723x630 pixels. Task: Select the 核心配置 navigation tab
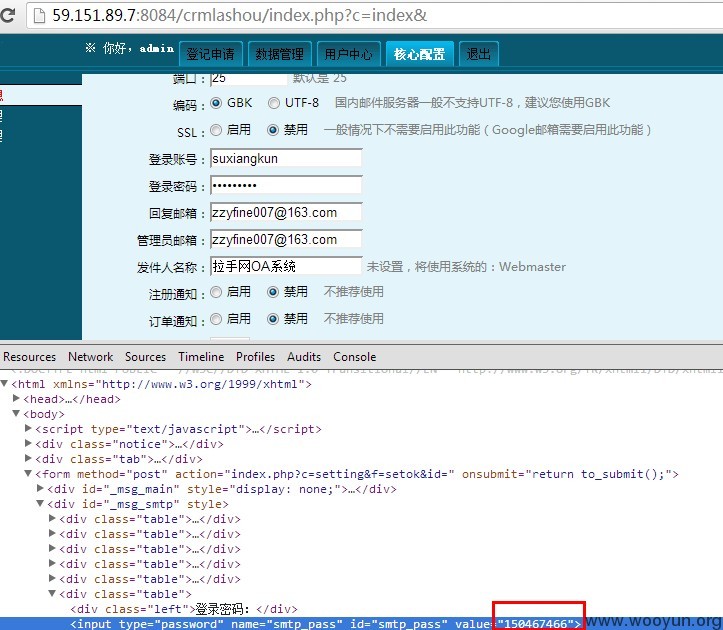tap(420, 54)
